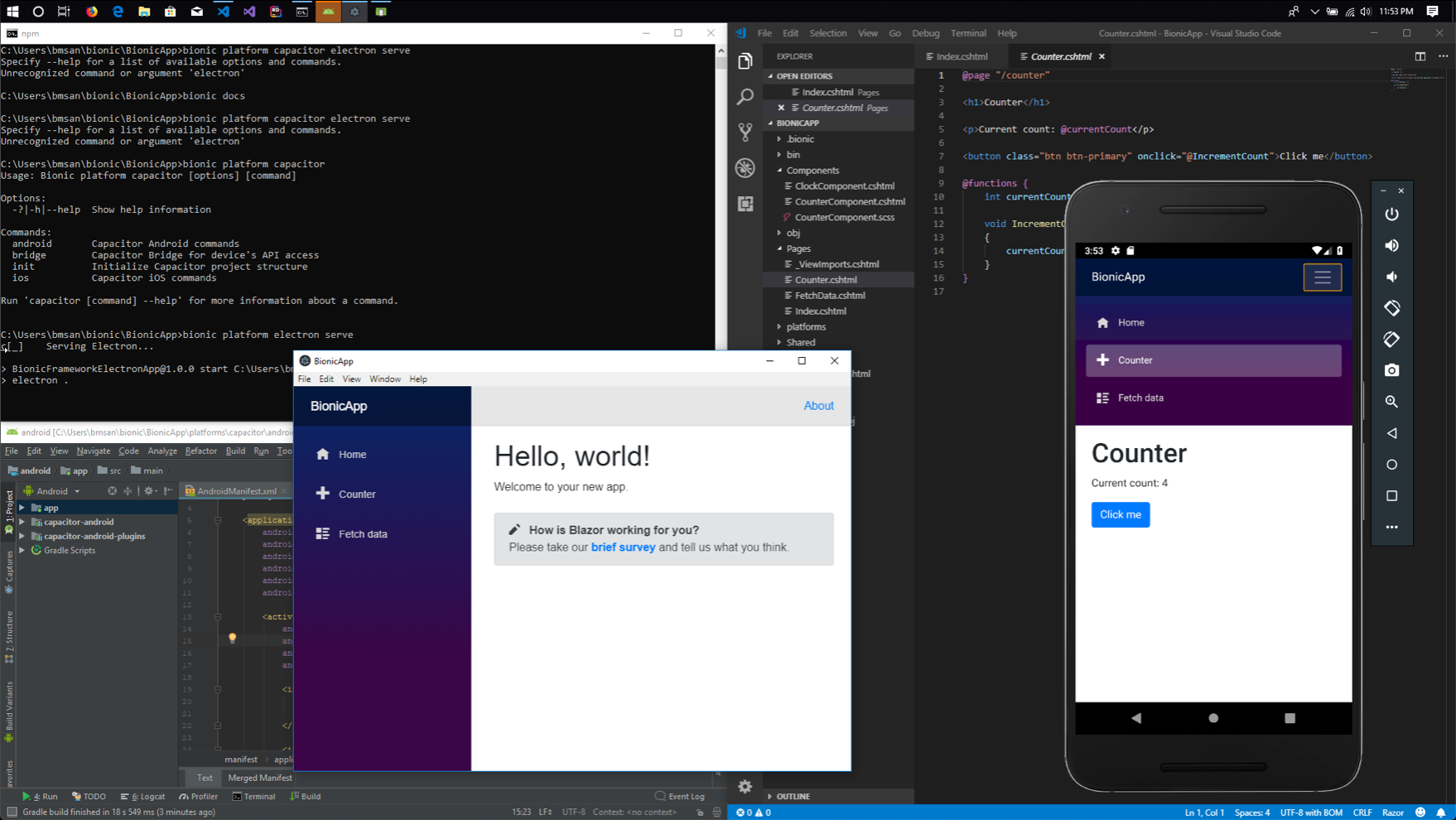Rotate the emulator right
The width and height of the screenshot is (1456, 820).
(1392, 340)
